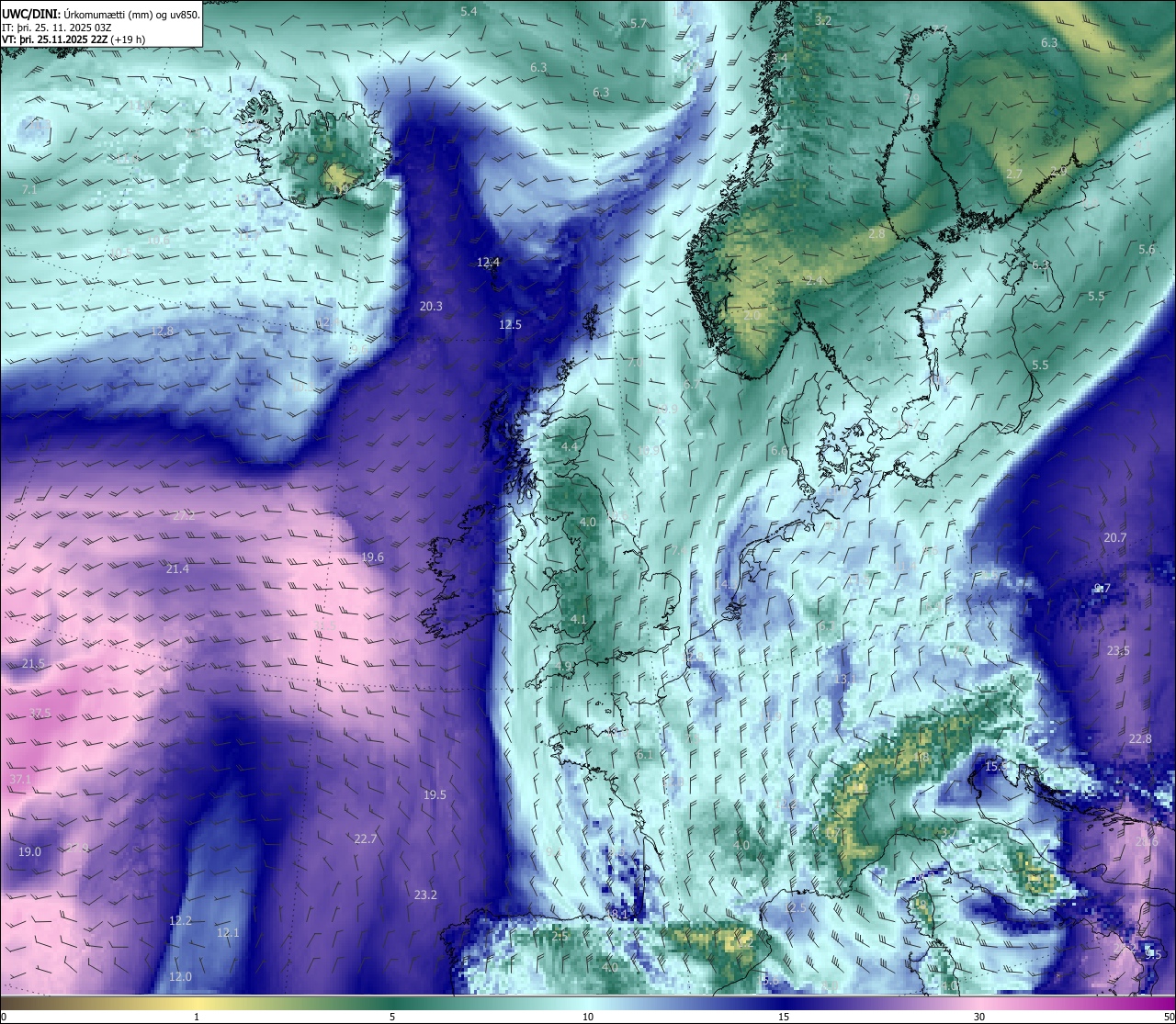Click the initial time line "IT: þri. 25. 11. 2025 03Z"
This screenshot has width=1176, height=1024.
57,28
